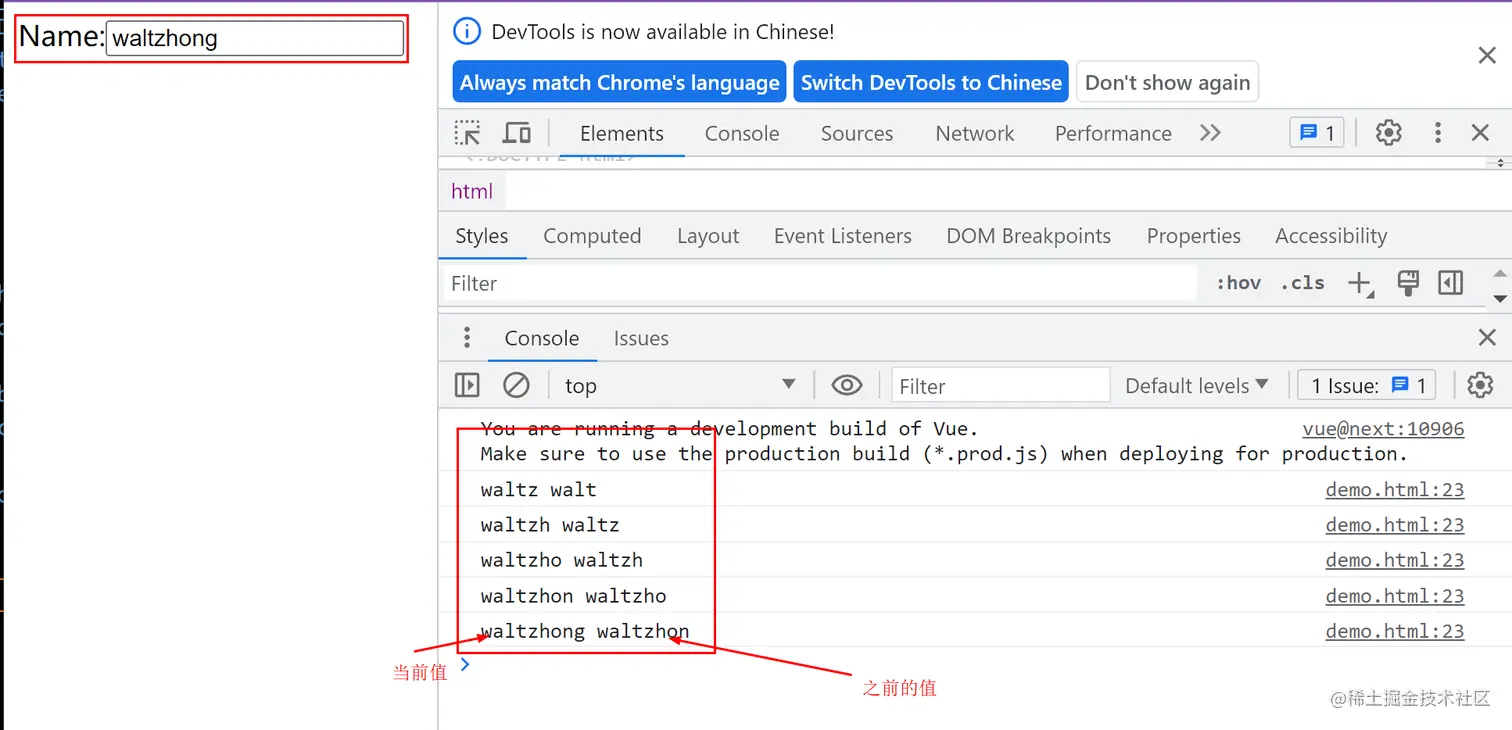
Task: Click the info icon in language banner
Action: pos(467,32)
